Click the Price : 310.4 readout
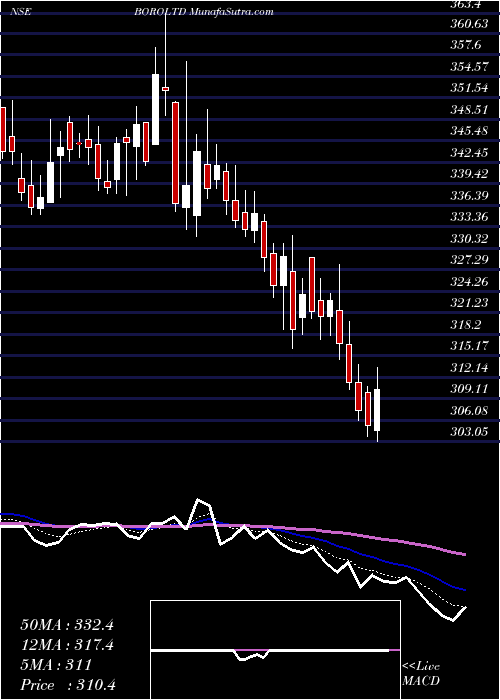The width and height of the screenshot is (500, 700). tap(68, 685)
